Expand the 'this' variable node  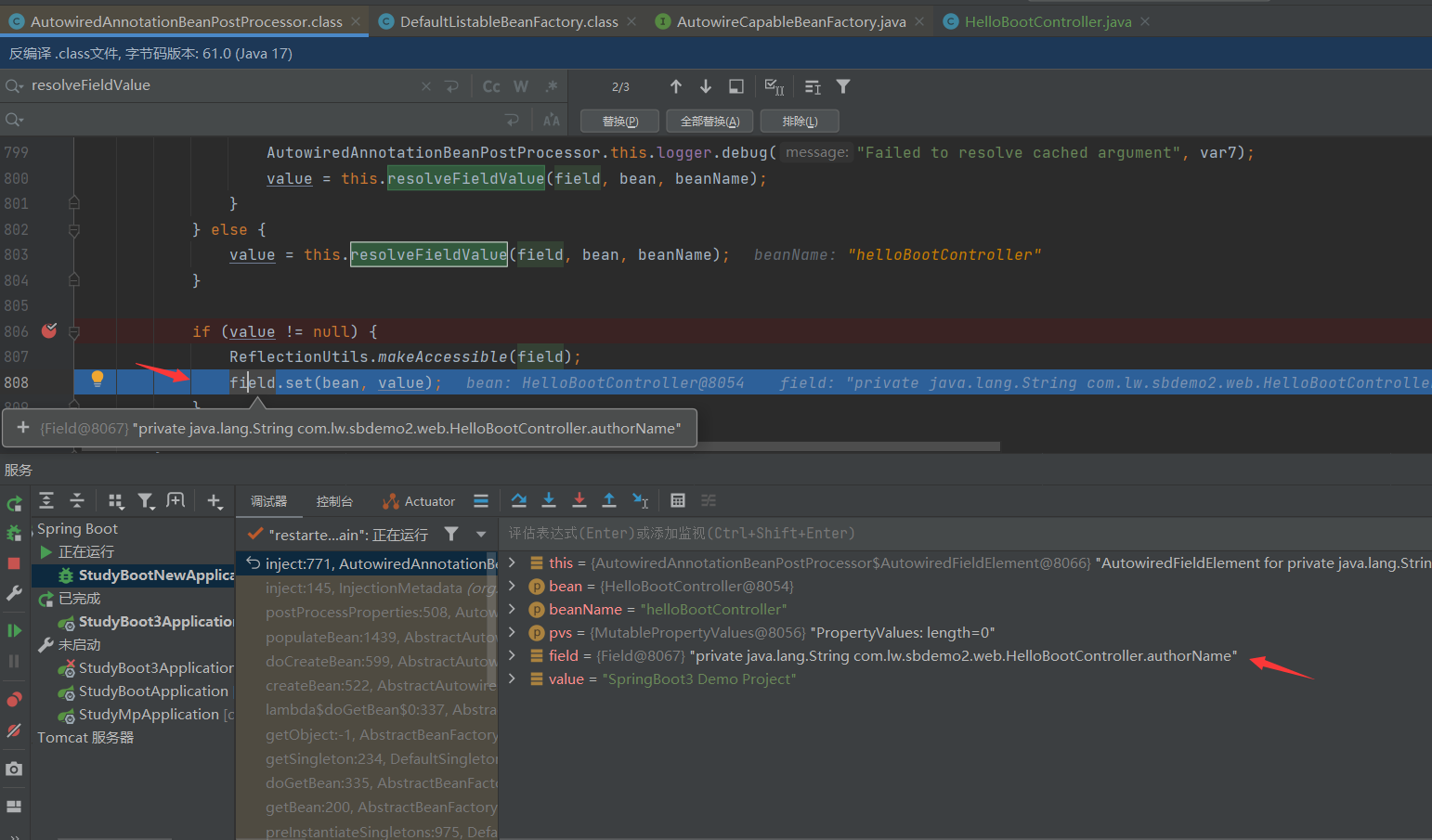click(x=512, y=562)
